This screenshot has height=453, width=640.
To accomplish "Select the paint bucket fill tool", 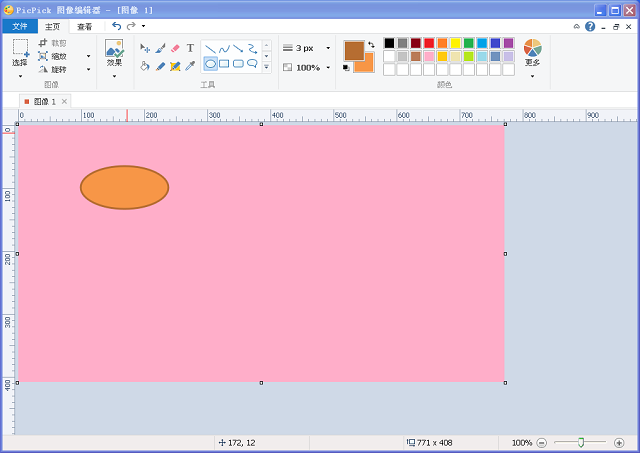I will (145, 66).
